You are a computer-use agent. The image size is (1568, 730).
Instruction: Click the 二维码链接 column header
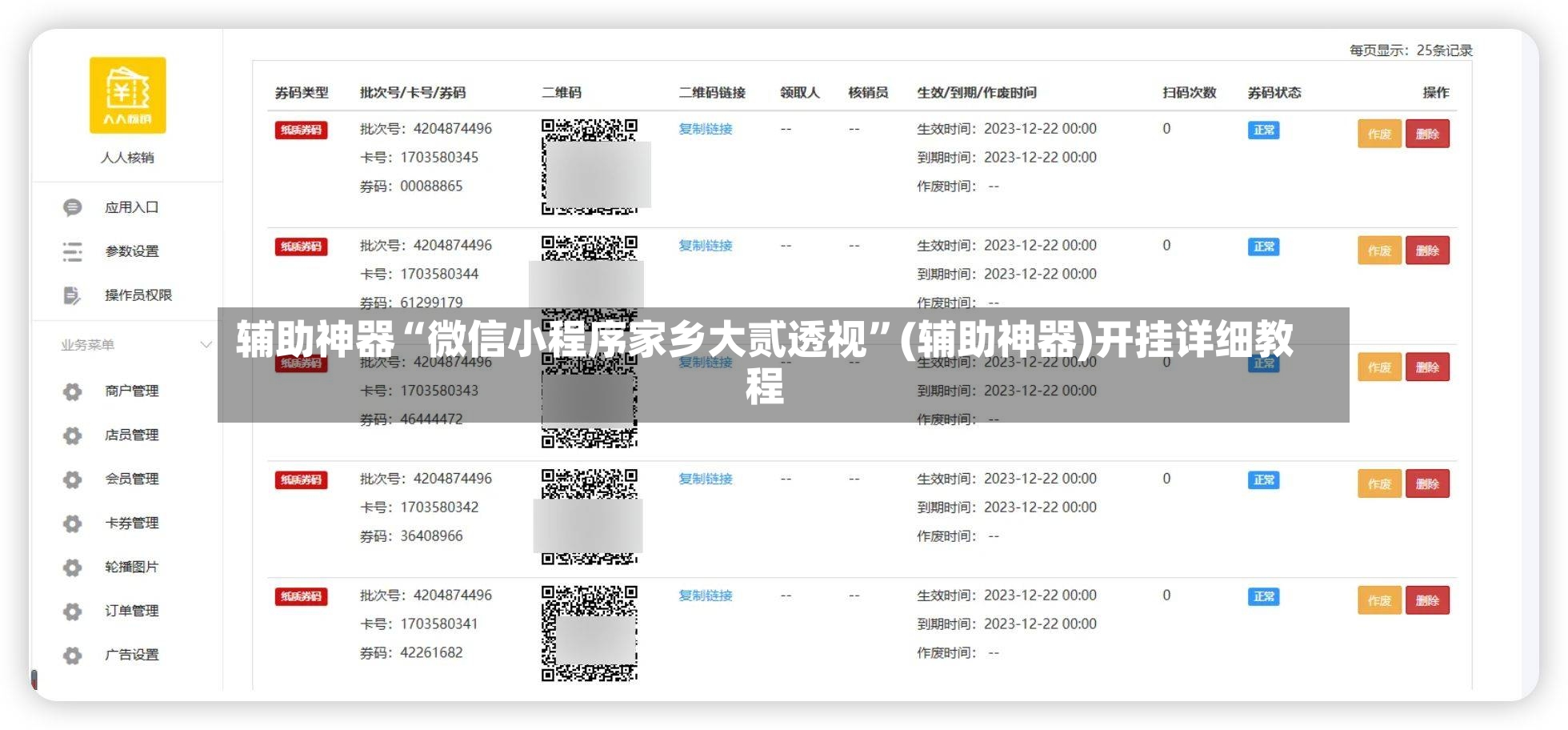[x=712, y=93]
